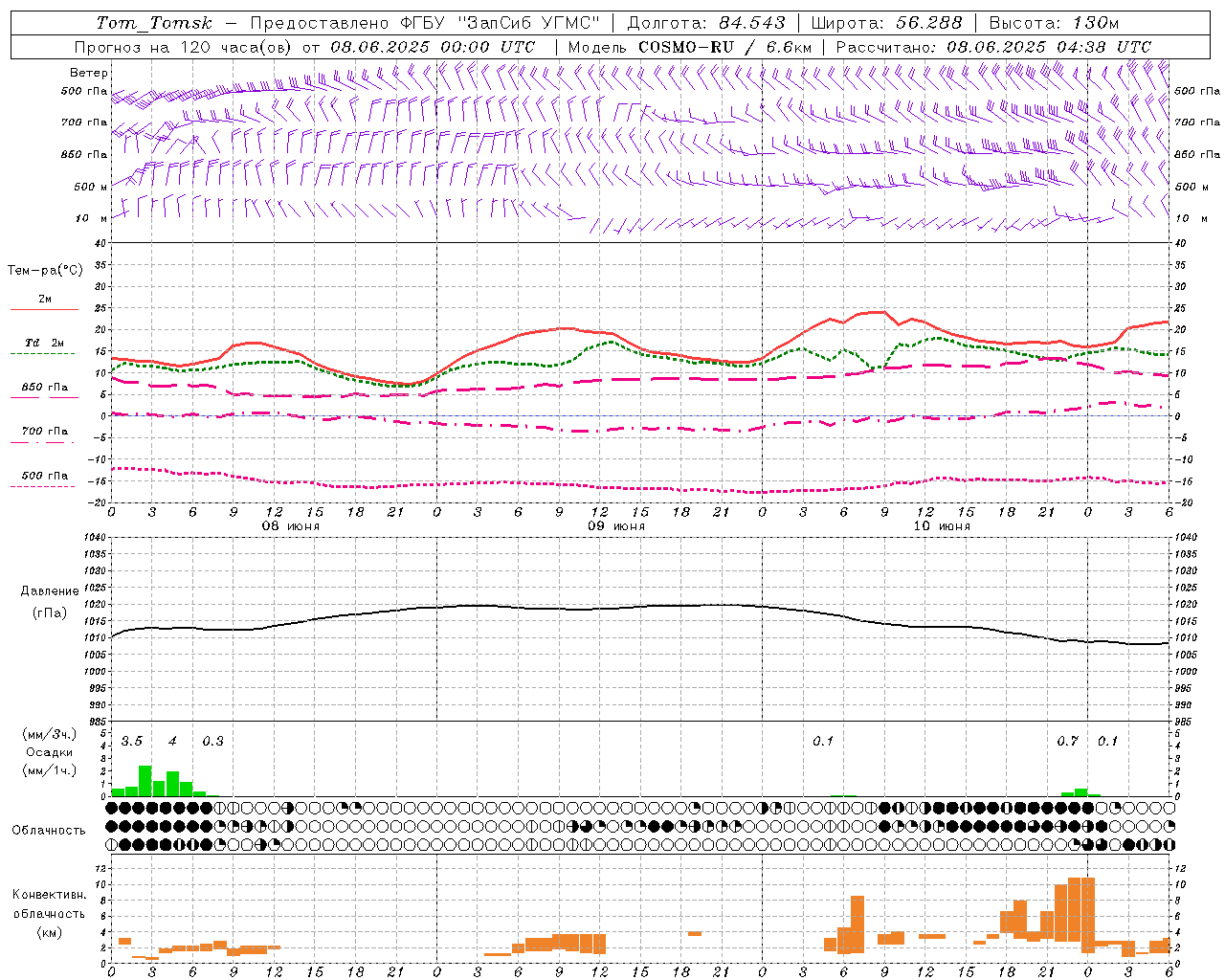Viewport: 1225px width, 980px height.
Task: Click the "Тем-ра(°C)" temperature panel label
Action: 45,271
